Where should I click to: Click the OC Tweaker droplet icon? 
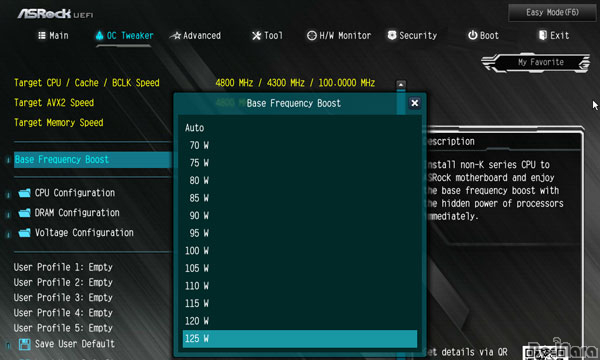pyautogui.click(x=99, y=36)
